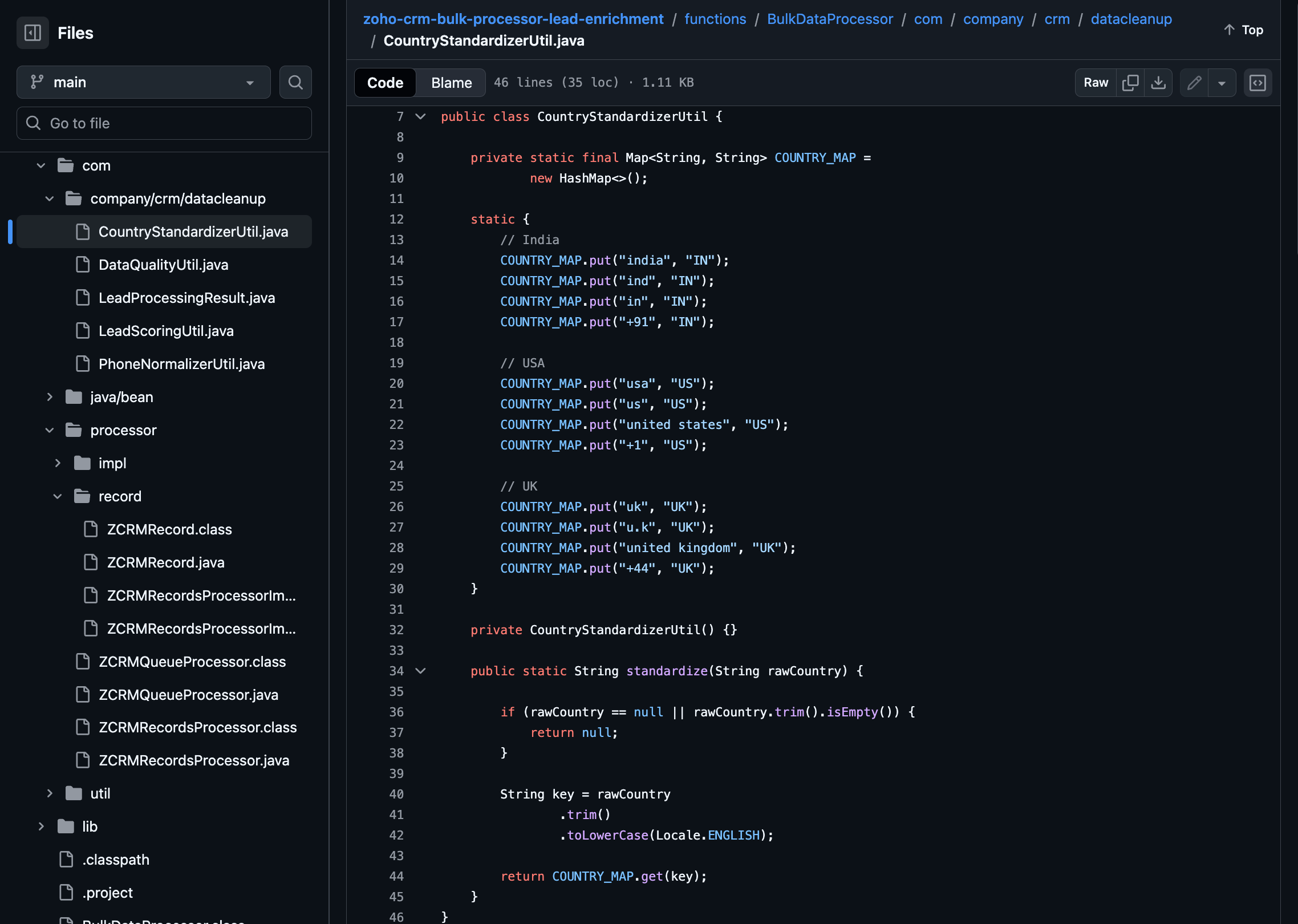Open the symbols panel icon
This screenshot has height=924, width=1298.
[1258, 83]
